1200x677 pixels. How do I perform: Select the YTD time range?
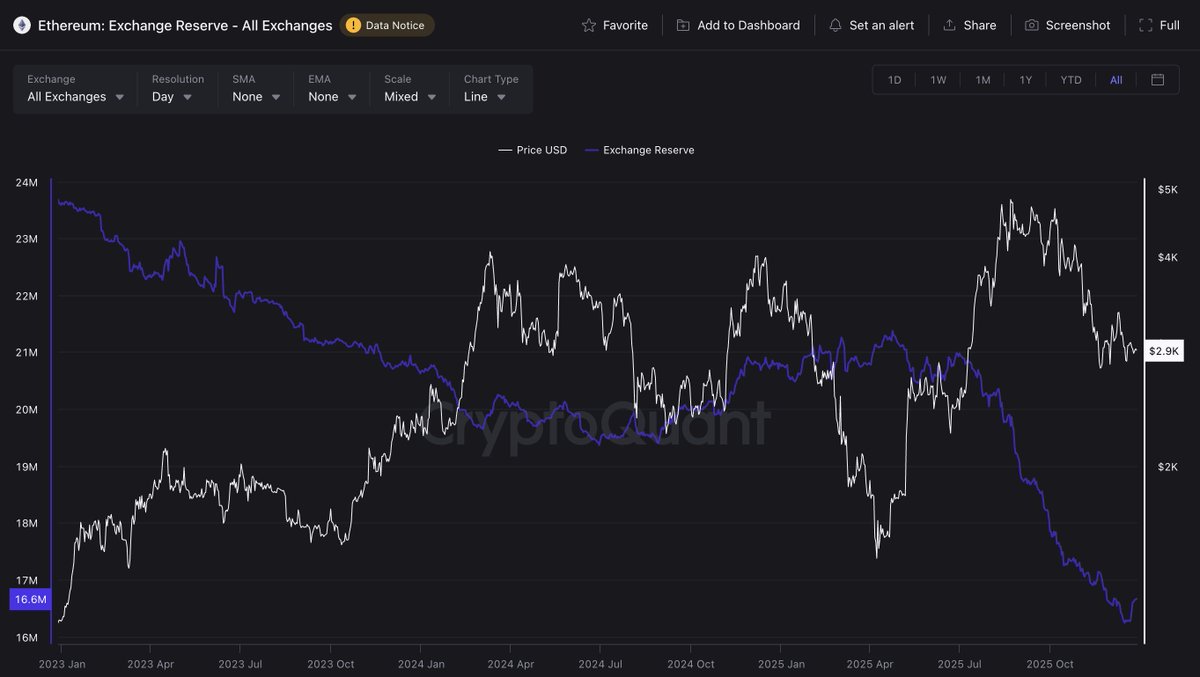(x=1071, y=80)
